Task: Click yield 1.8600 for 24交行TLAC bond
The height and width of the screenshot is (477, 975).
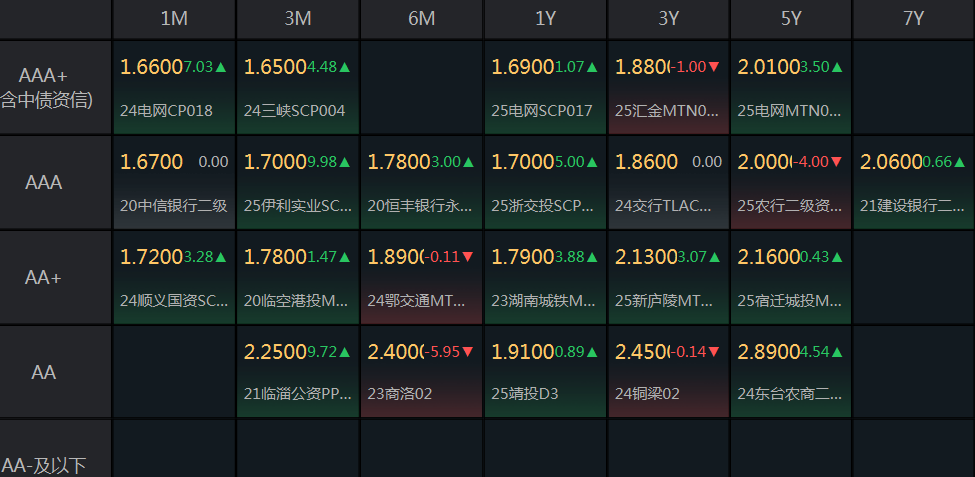Action: [646, 162]
